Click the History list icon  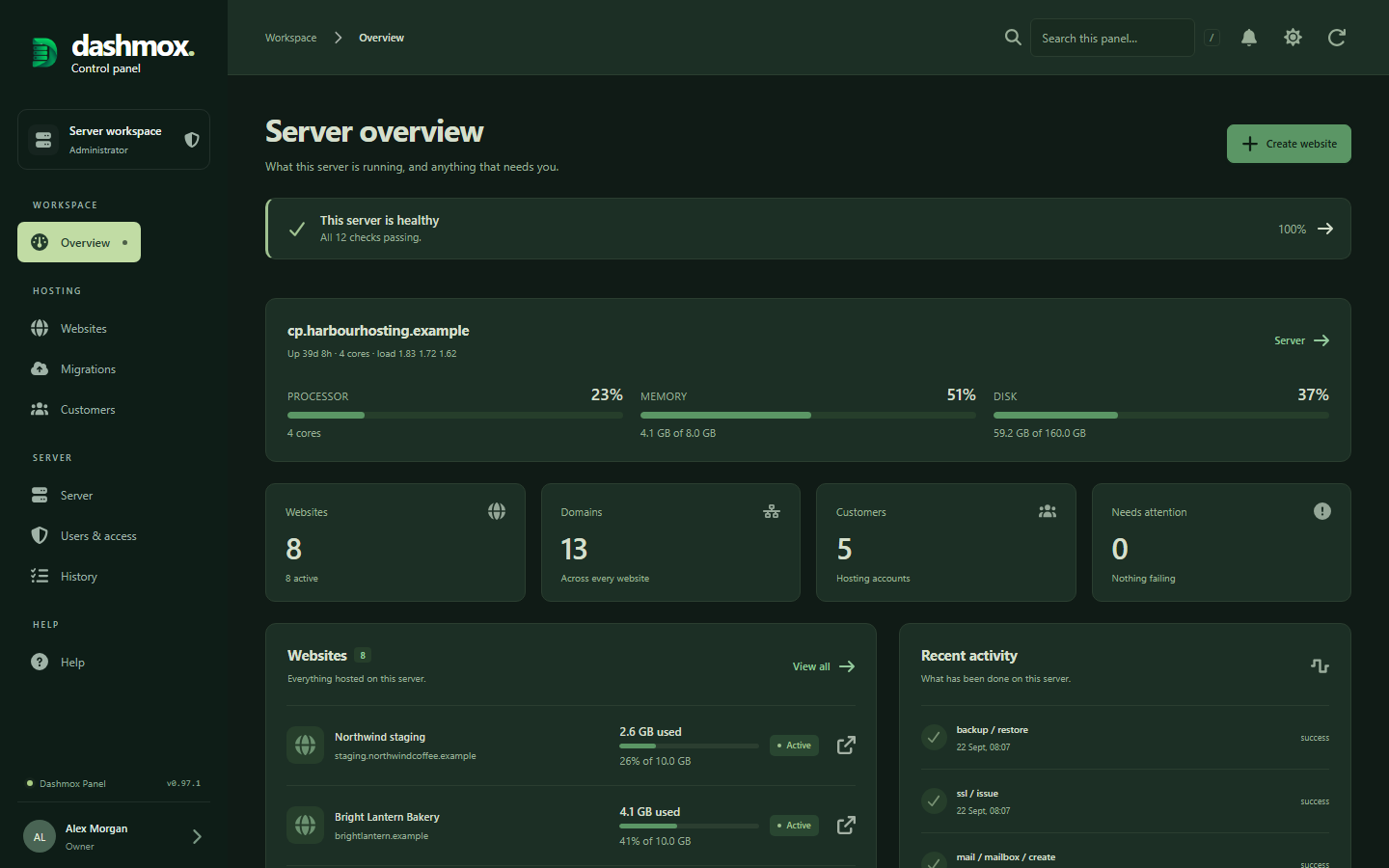(40, 576)
